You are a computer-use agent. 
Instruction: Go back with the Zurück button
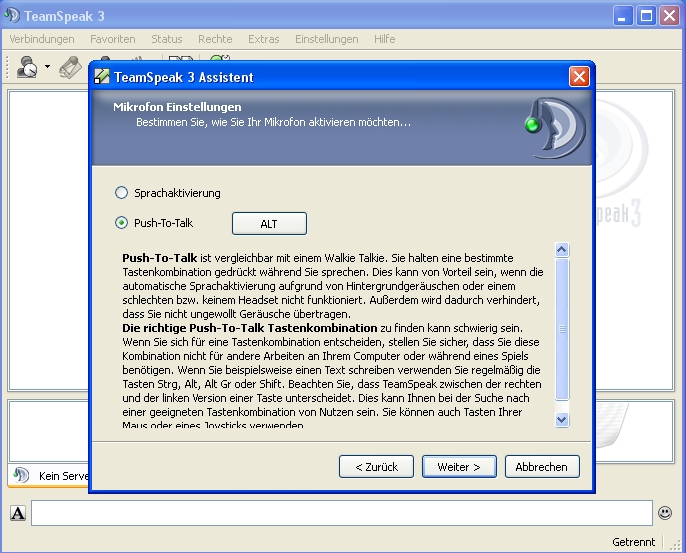376,467
